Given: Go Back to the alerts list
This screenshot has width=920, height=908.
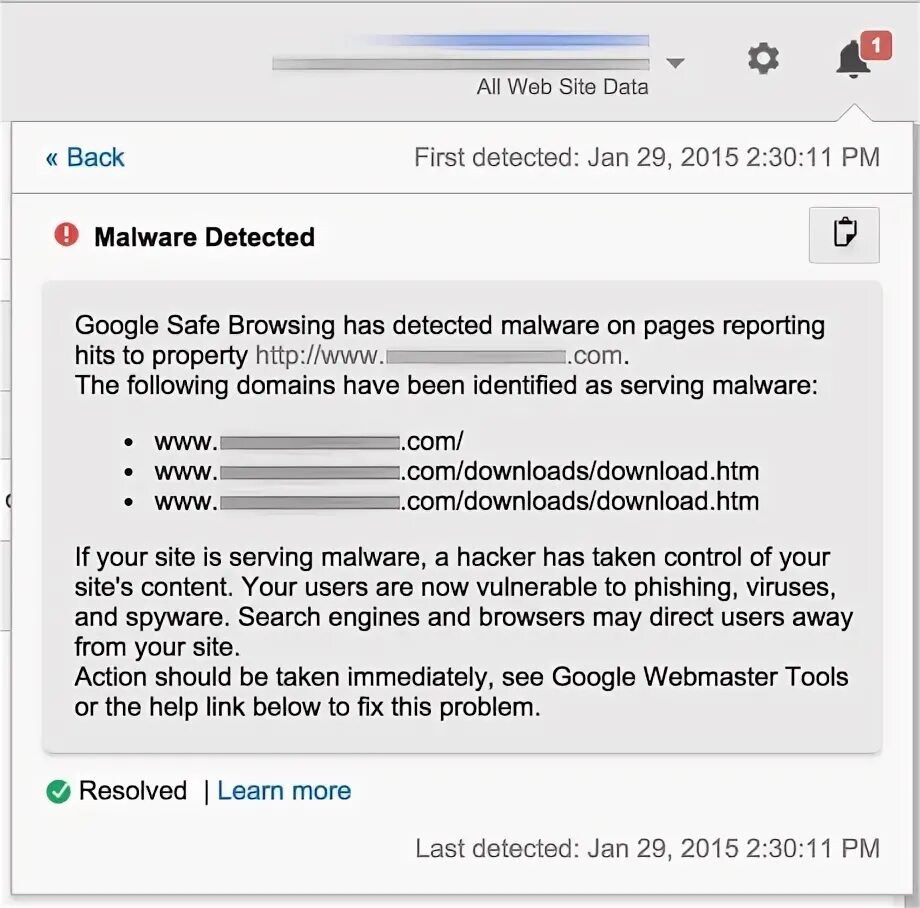Looking at the screenshot, I should [x=85, y=157].
